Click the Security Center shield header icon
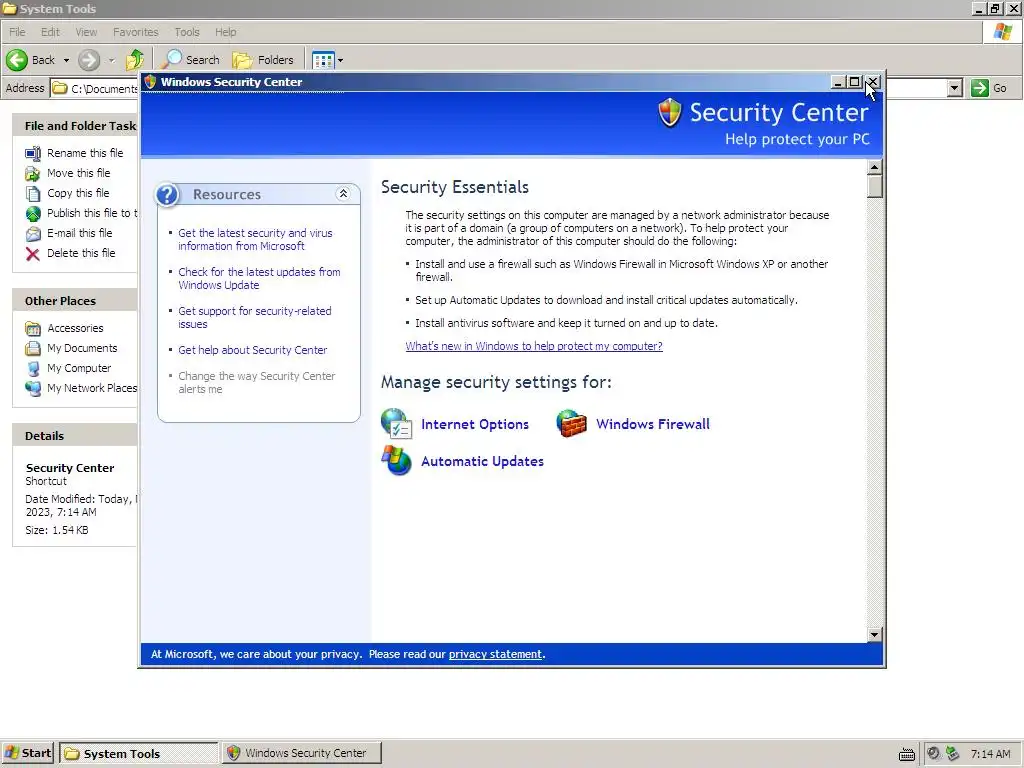 tap(670, 112)
